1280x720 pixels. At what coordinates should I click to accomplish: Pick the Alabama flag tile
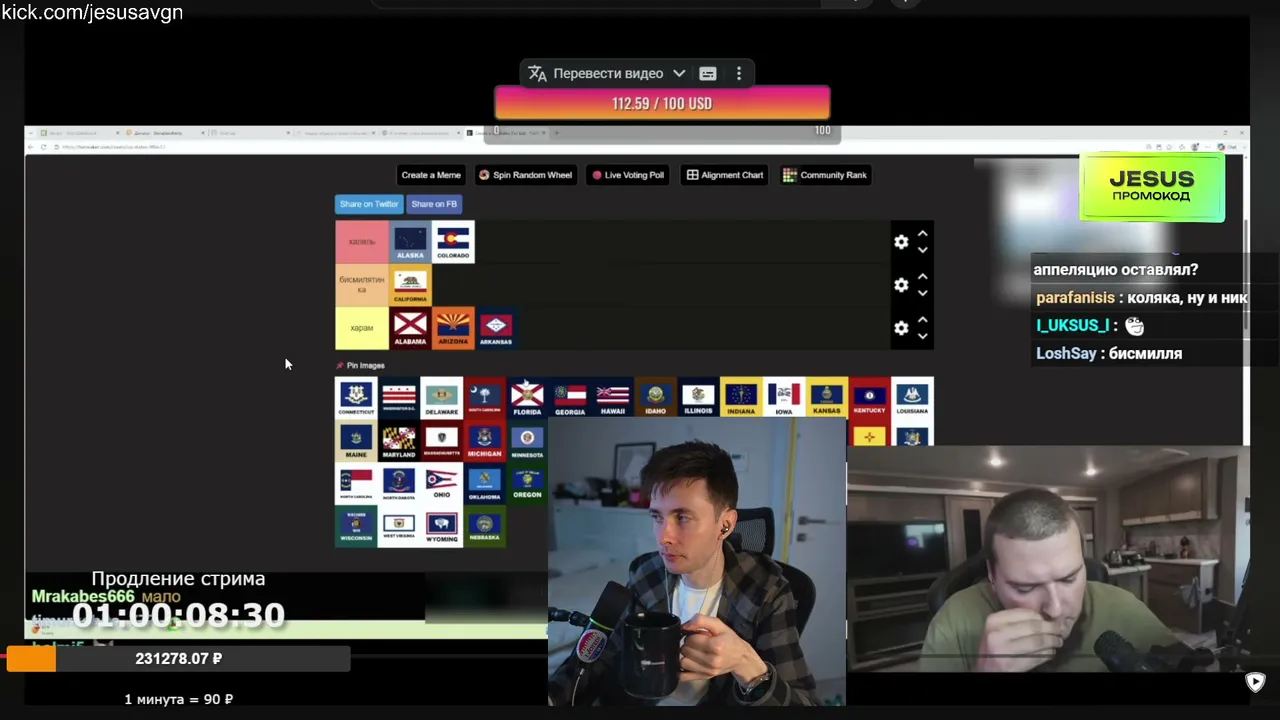pyautogui.click(x=410, y=328)
